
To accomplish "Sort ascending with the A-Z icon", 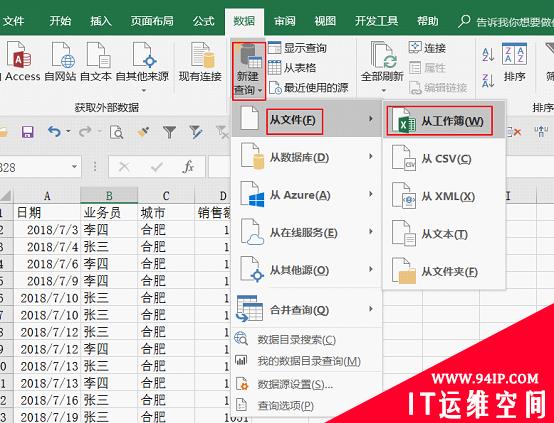I will (488, 55).
